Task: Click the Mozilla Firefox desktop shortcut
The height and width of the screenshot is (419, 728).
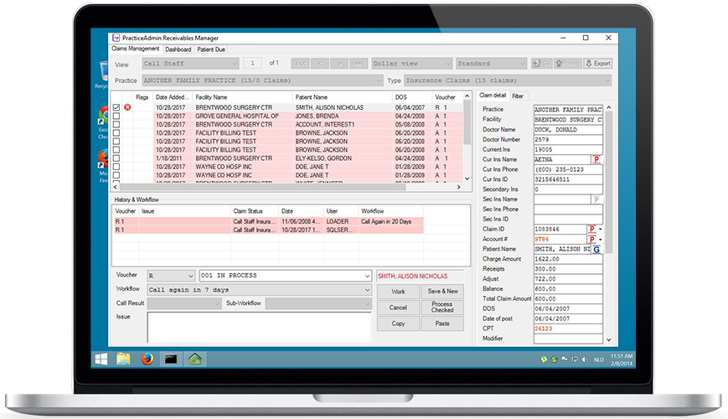Action: [x=103, y=165]
